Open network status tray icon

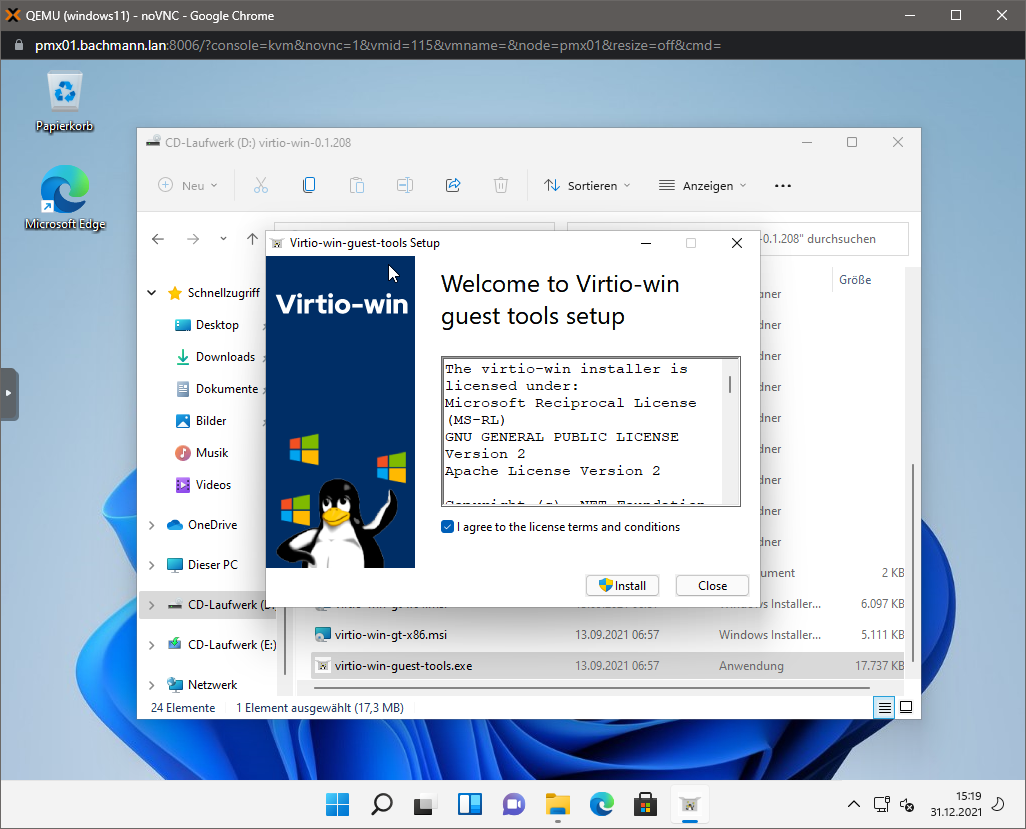[881, 804]
